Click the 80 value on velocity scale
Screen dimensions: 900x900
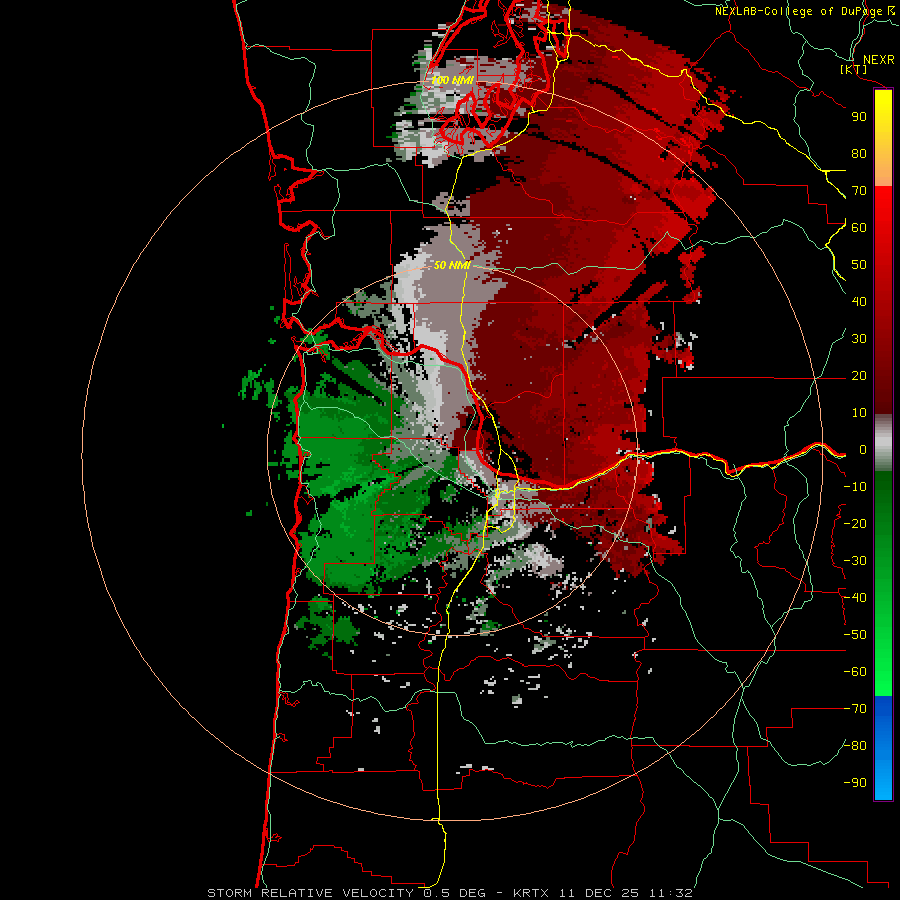click(859, 153)
